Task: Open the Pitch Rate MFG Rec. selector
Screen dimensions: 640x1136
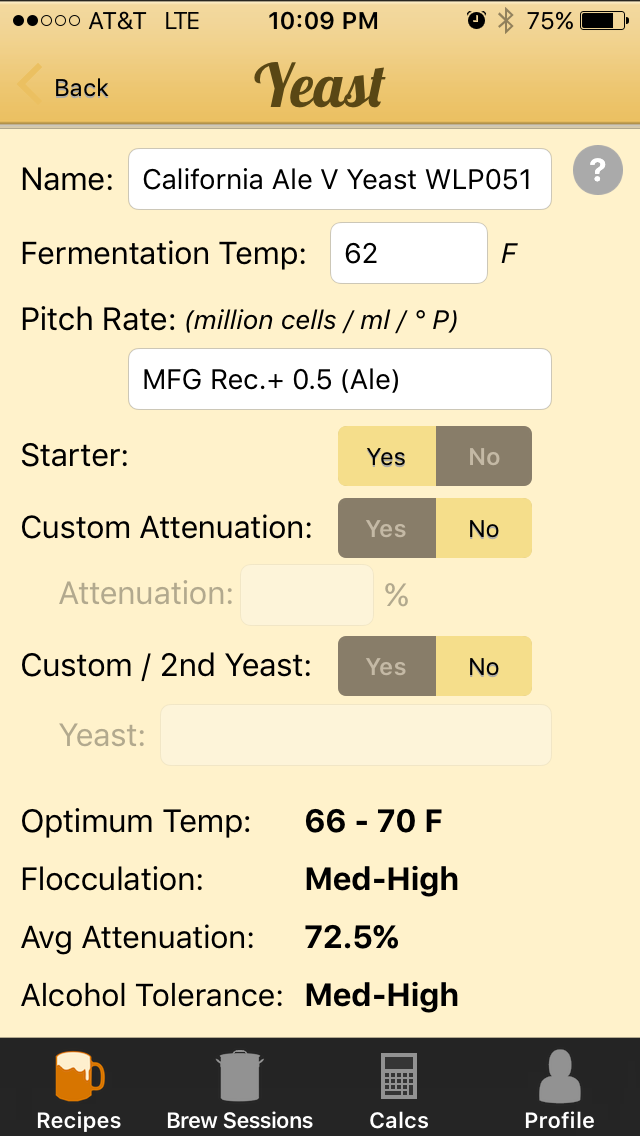Action: click(340, 379)
